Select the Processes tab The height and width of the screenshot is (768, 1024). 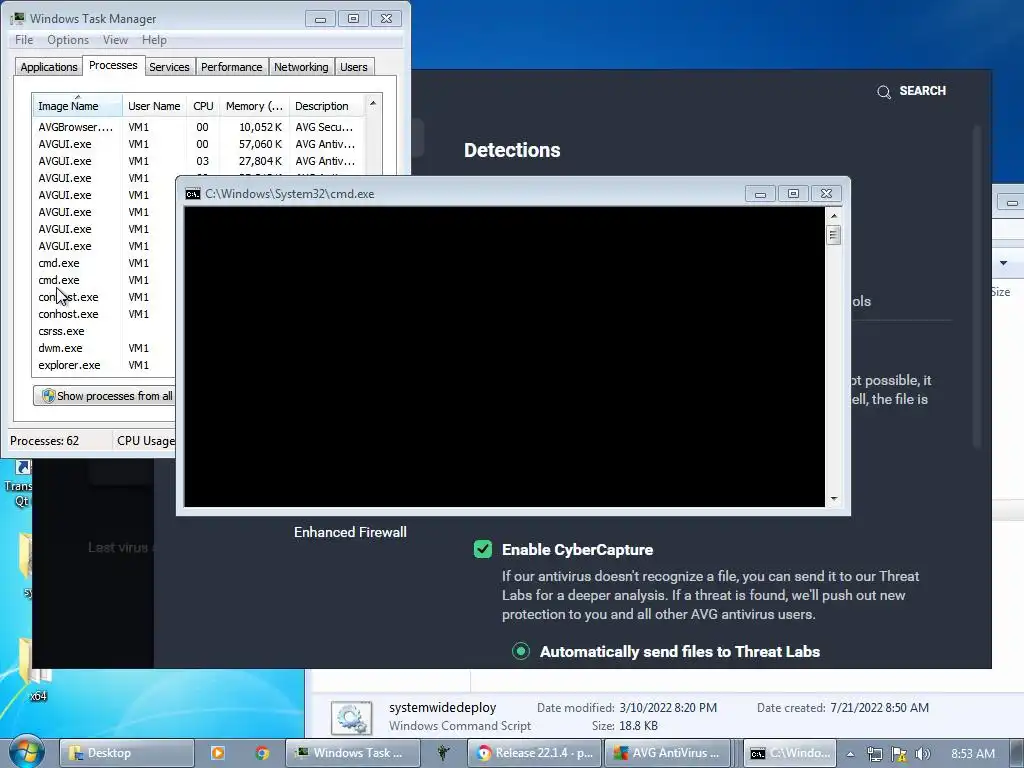coord(113,65)
